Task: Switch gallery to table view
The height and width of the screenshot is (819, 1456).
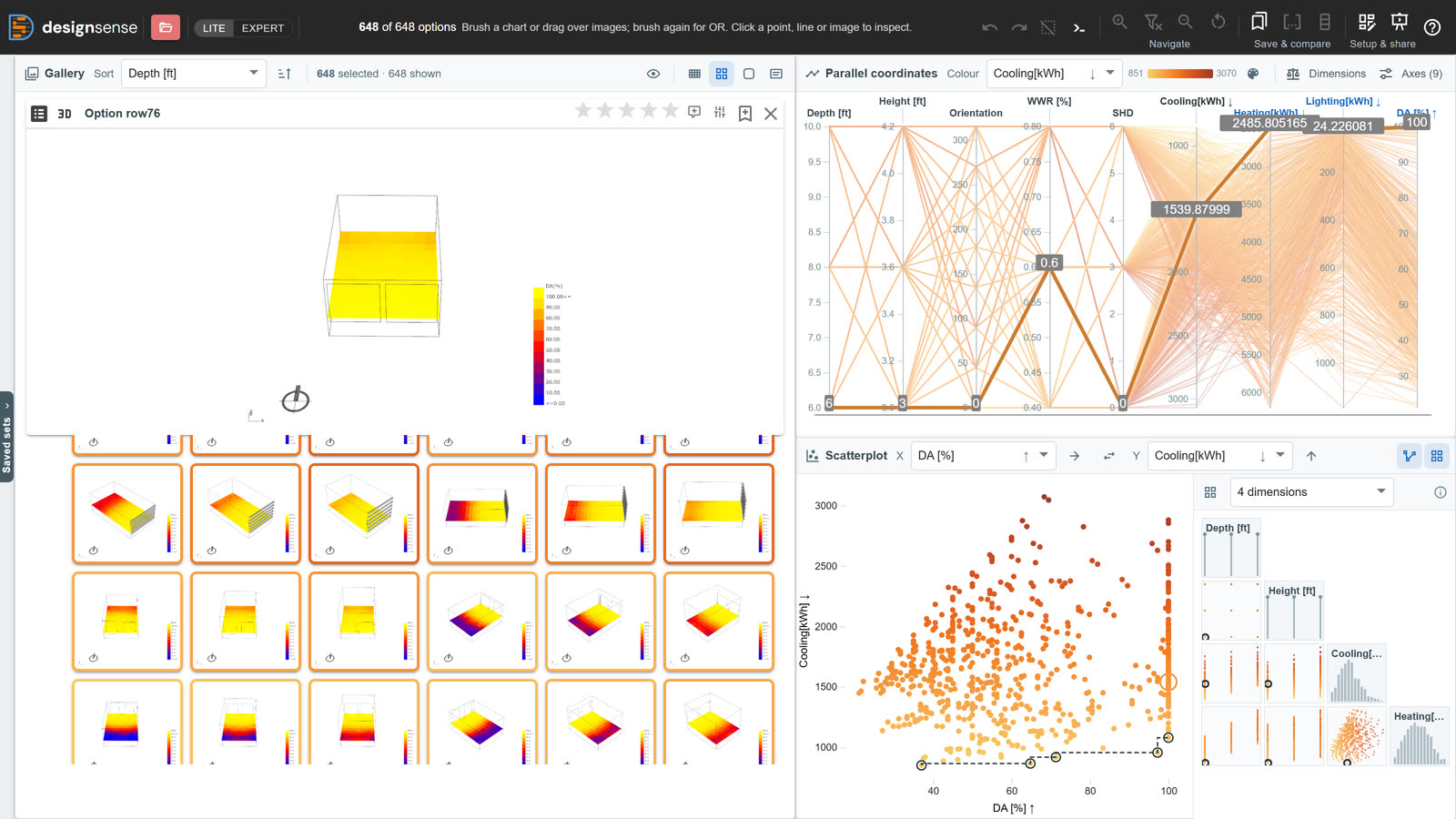Action: tap(694, 74)
